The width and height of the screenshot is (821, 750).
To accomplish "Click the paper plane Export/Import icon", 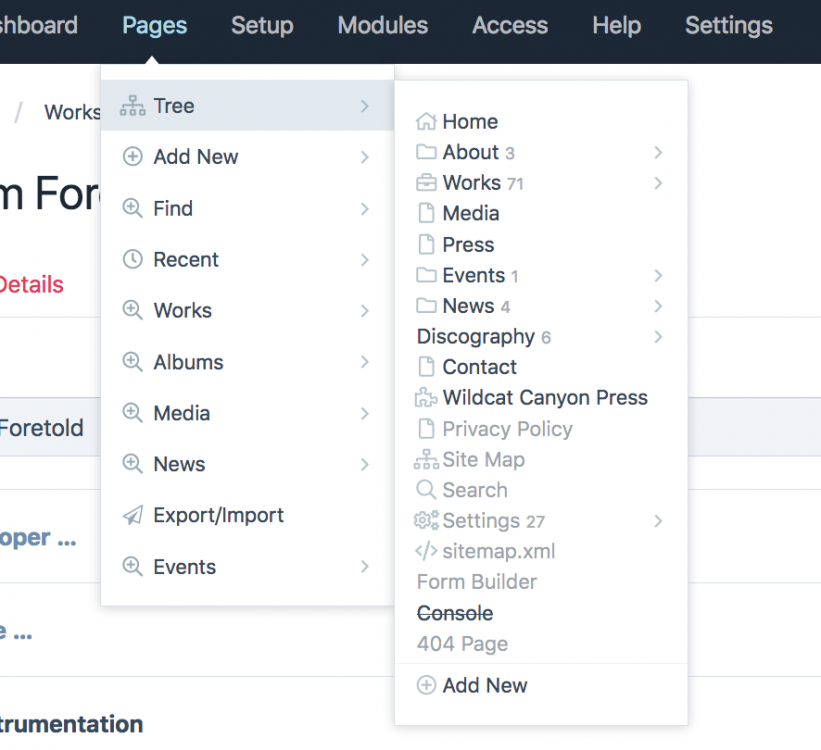I will [x=132, y=515].
